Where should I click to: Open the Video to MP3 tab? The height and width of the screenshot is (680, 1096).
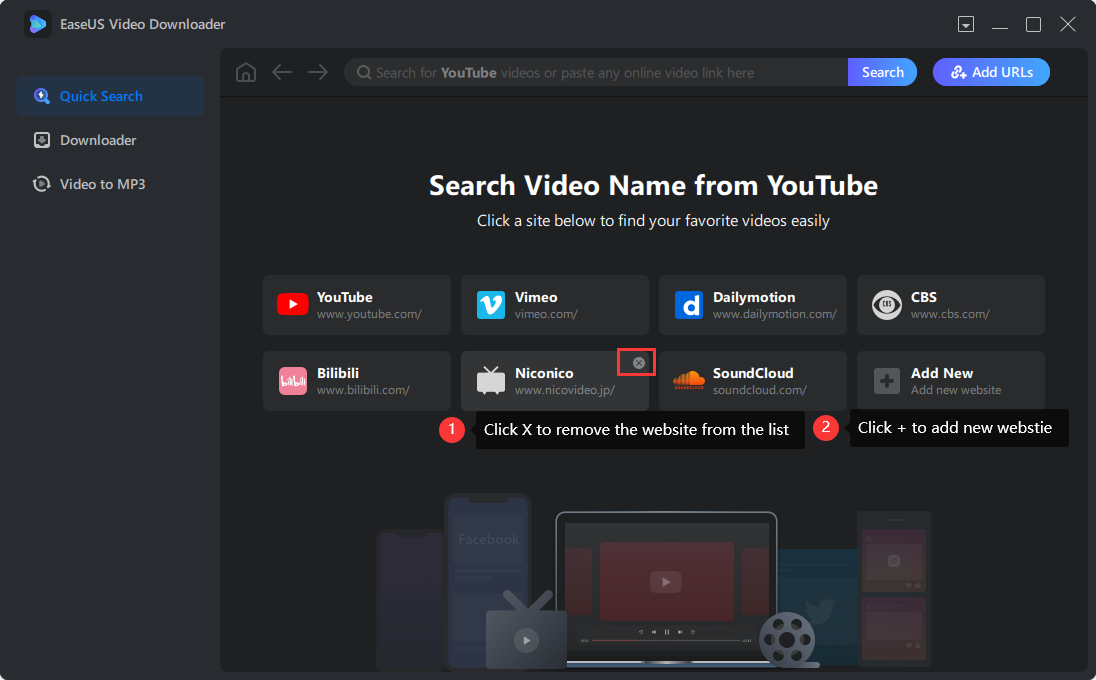[x=101, y=184]
